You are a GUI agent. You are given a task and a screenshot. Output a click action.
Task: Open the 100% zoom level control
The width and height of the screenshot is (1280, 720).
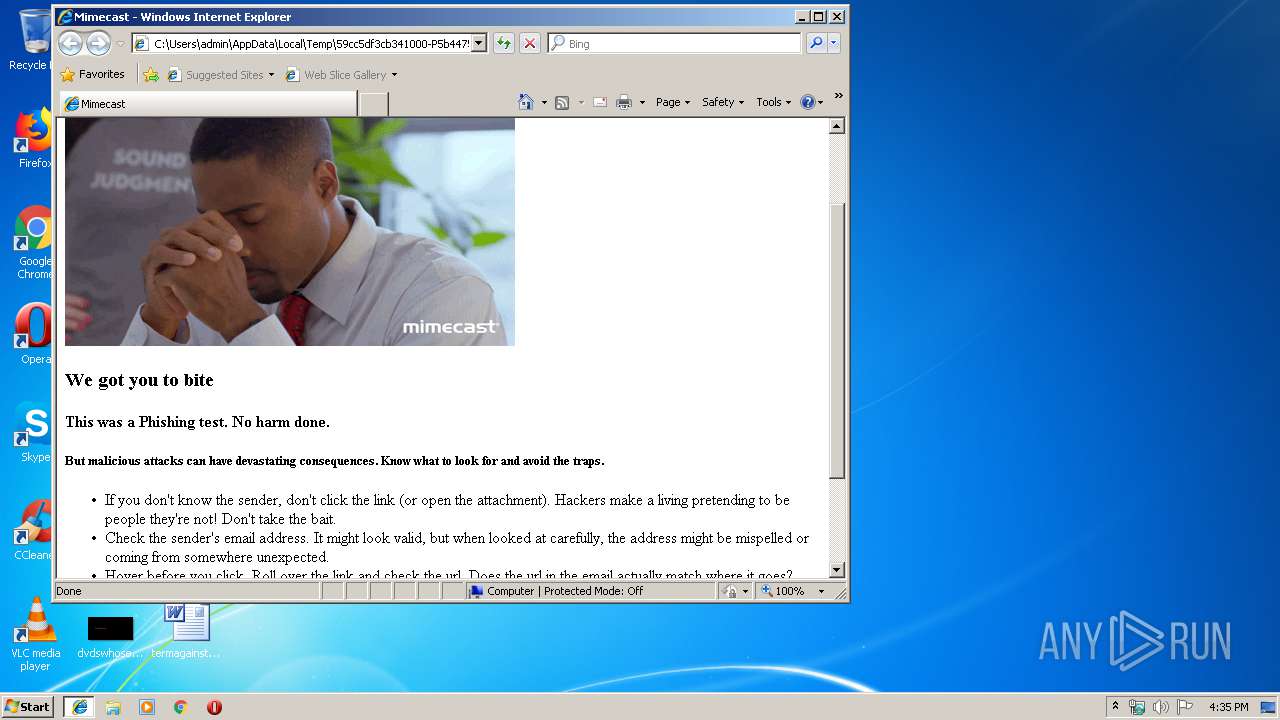click(x=793, y=591)
